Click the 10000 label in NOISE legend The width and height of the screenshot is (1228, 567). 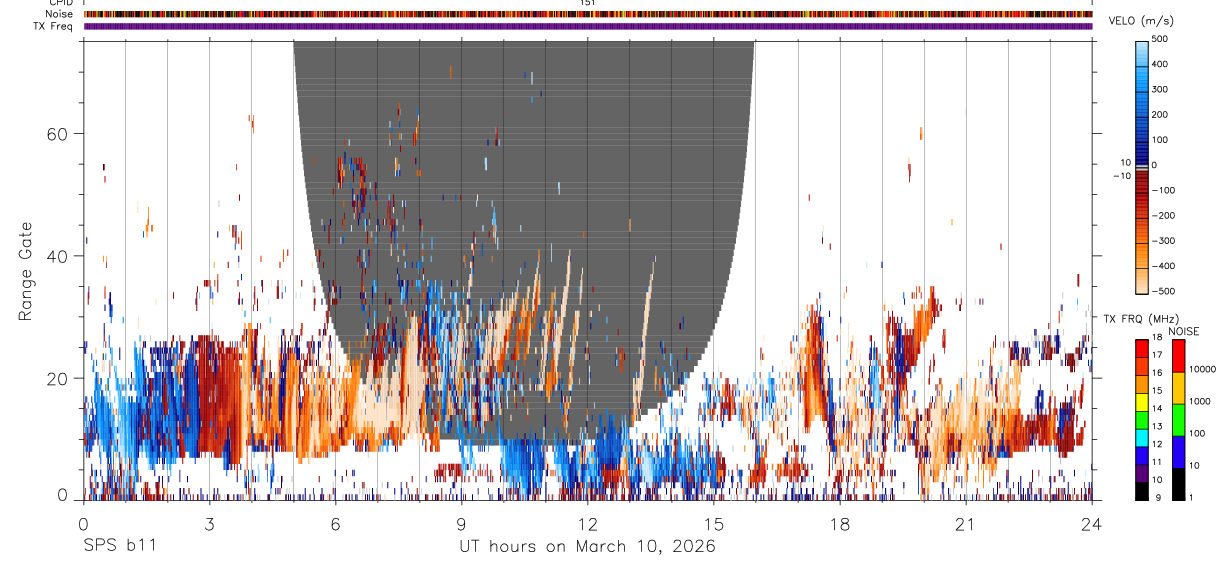tap(1201, 369)
